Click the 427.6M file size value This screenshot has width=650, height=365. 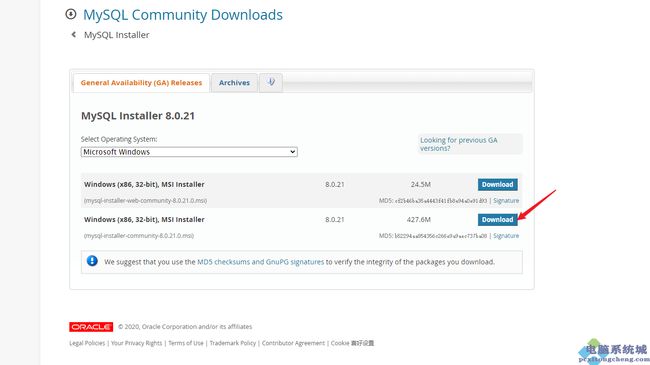[419, 220]
